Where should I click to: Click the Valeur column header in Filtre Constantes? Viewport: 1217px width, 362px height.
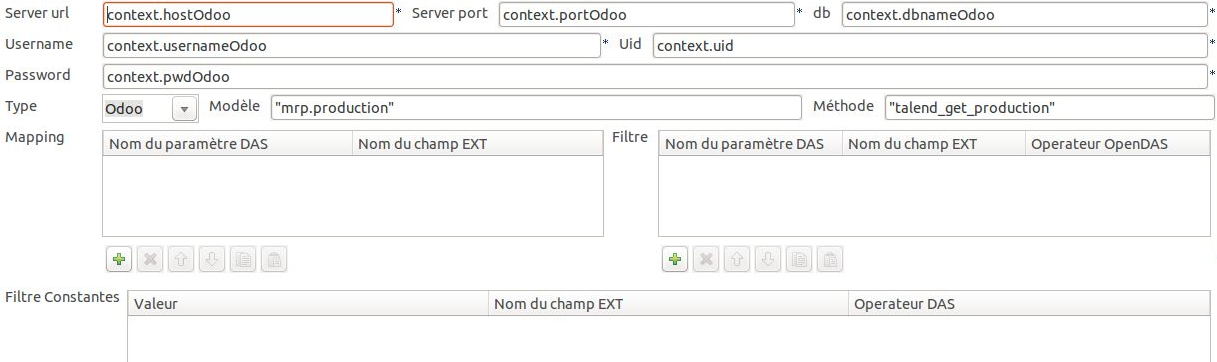point(309,303)
